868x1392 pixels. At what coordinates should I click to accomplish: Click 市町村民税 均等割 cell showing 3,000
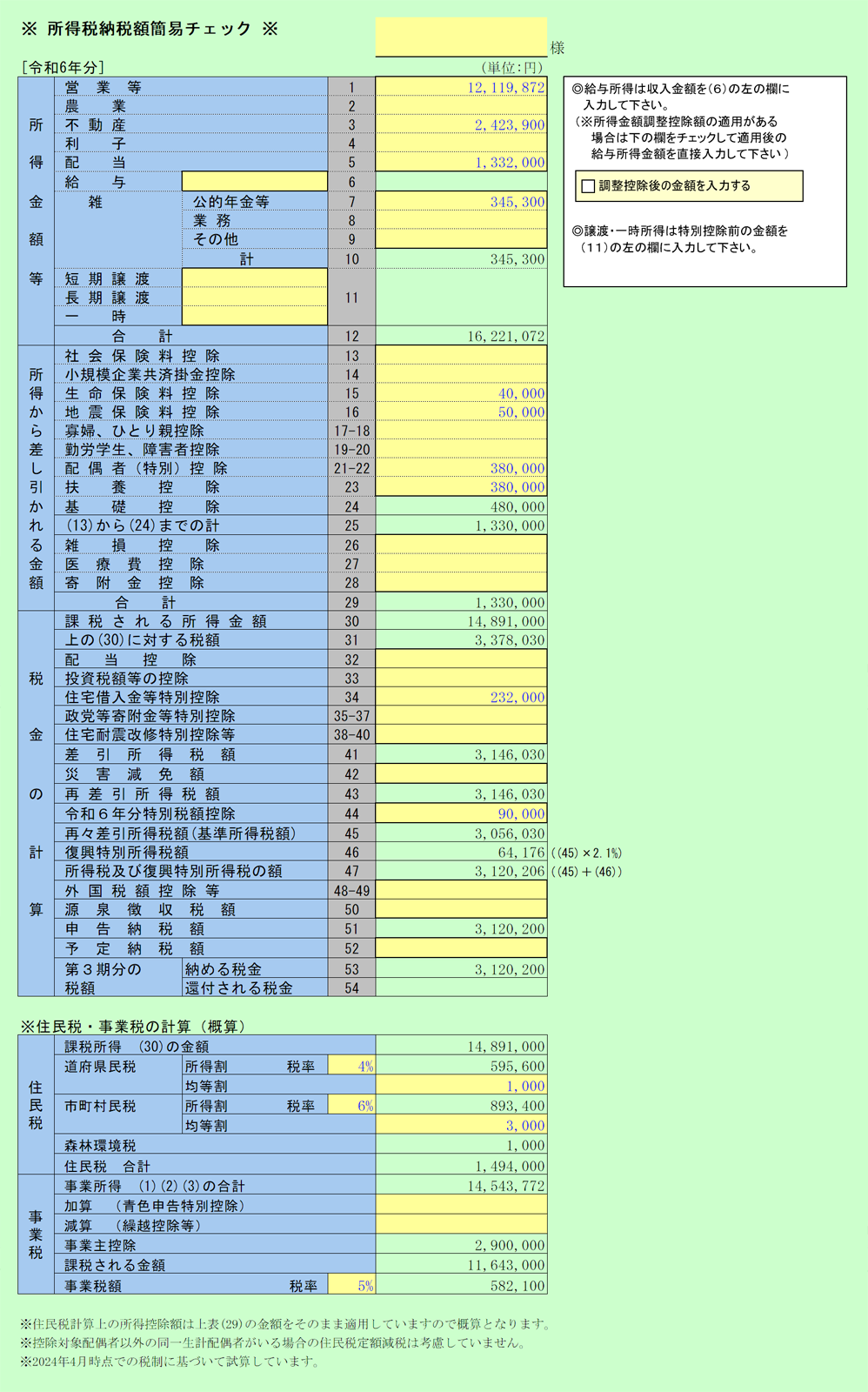pyautogui.click(x=461, y=1126)
